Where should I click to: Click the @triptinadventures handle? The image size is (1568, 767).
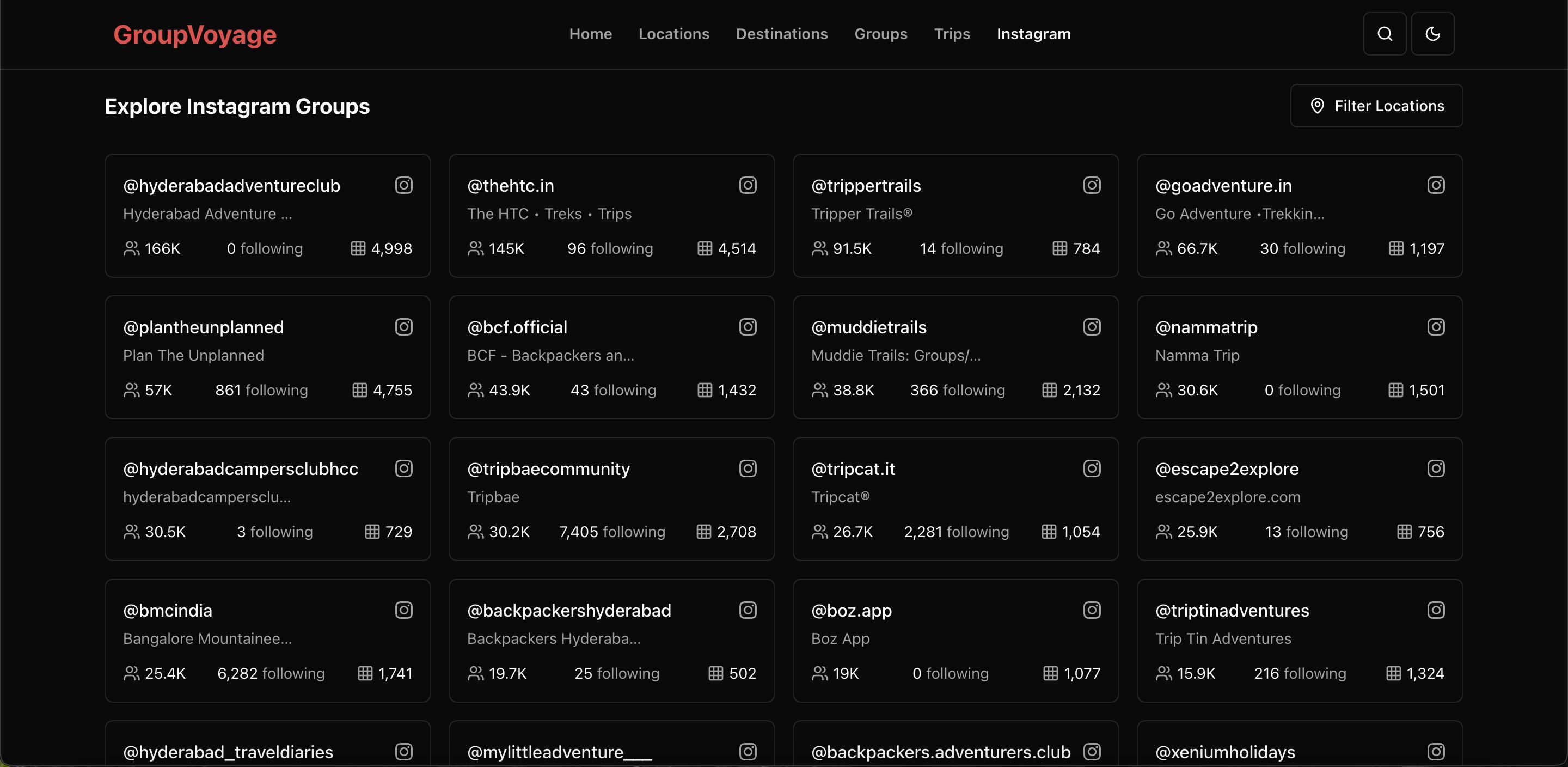[1232, 611]
